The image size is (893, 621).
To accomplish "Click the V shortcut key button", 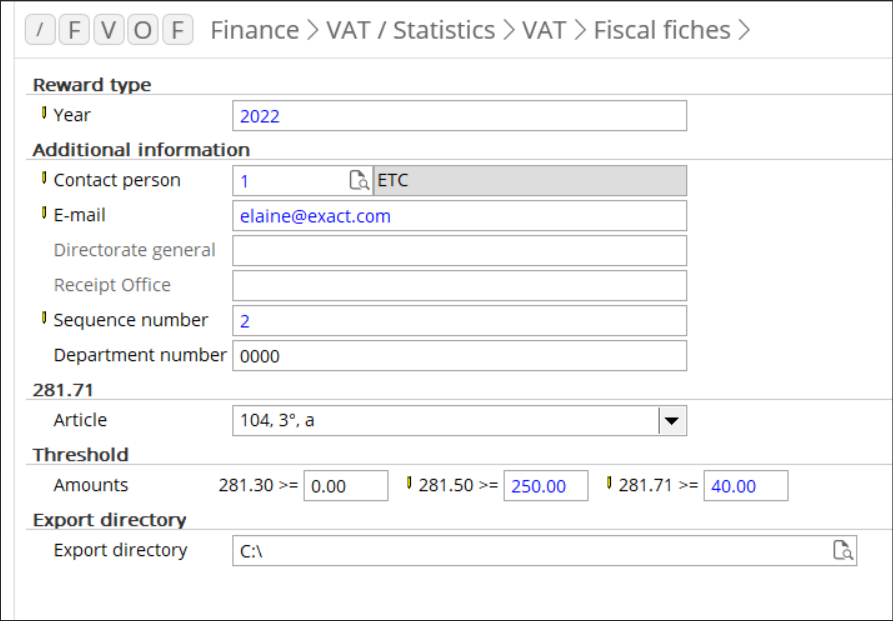I will [x=108, y=31].
